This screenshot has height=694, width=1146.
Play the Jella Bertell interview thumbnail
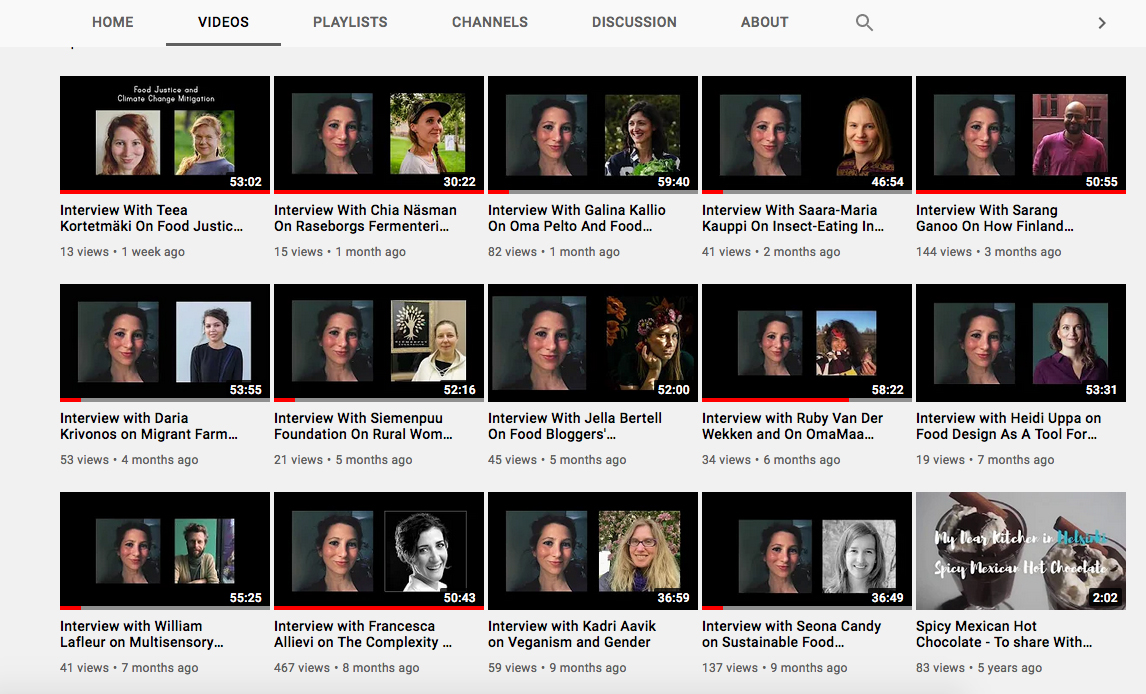(x=593, y=342)
